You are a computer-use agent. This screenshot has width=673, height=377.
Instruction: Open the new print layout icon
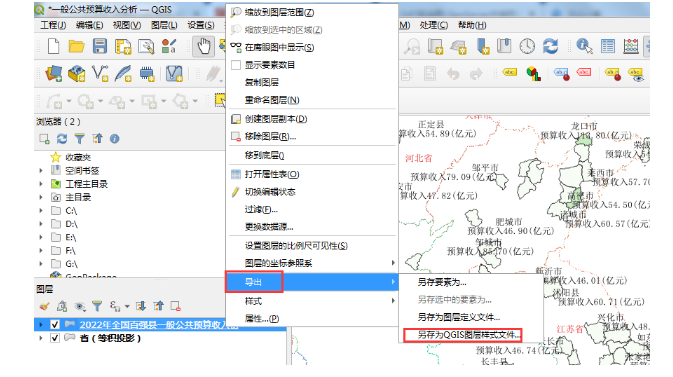(x=123, y=46)
